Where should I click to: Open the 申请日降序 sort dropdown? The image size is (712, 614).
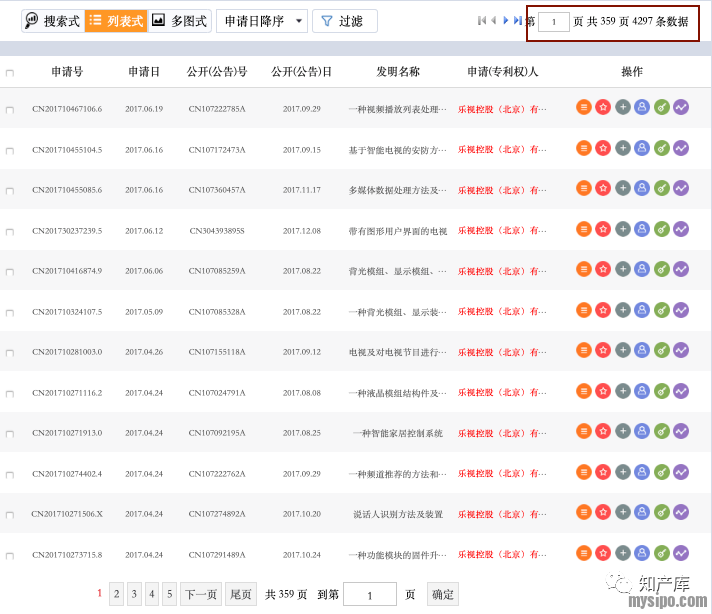pyautogui.click(x=261, y=21)
